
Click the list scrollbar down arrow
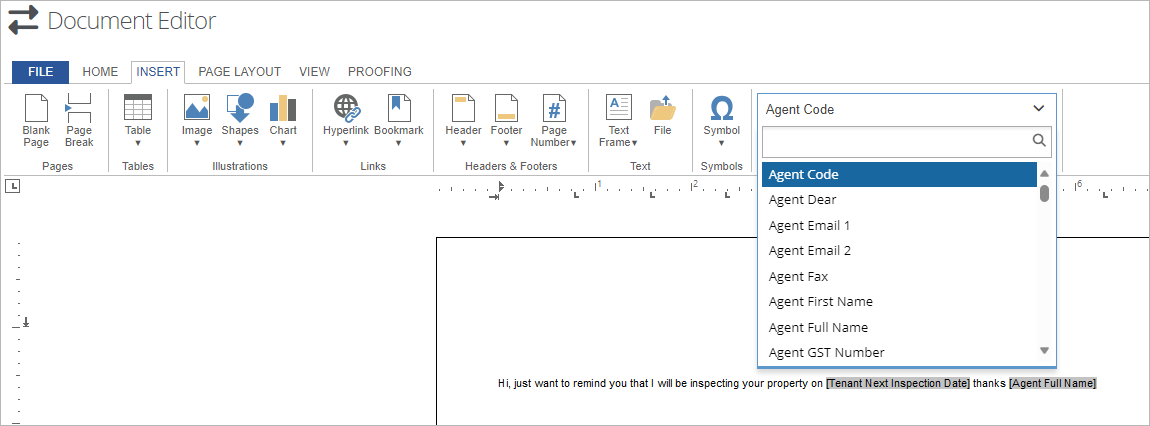(1044, 350)
